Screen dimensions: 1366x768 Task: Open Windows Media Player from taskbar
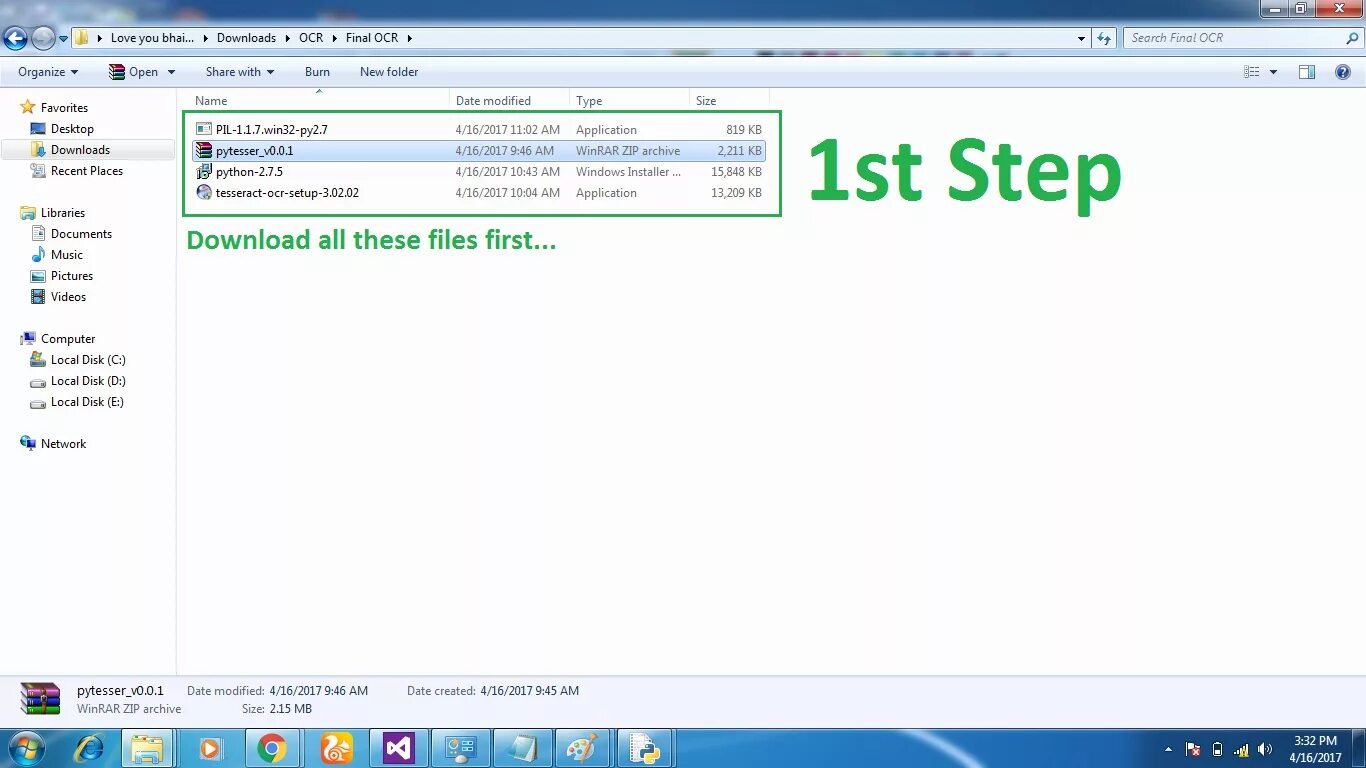point(210,748)
